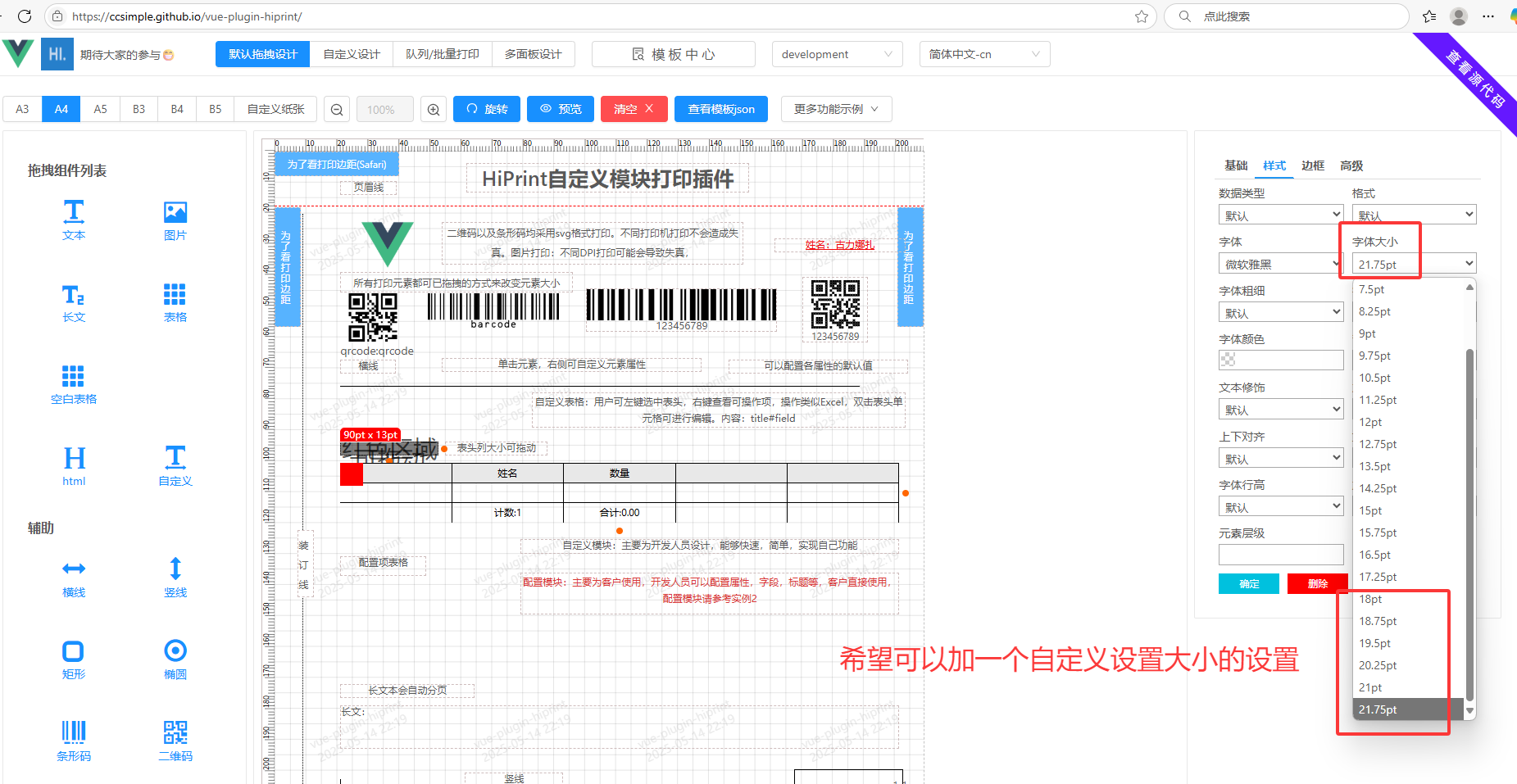Screen dimensions: 1517x784
Task: Click the 字体颜色 color swatch field
Action: [x=1281, y=360]
